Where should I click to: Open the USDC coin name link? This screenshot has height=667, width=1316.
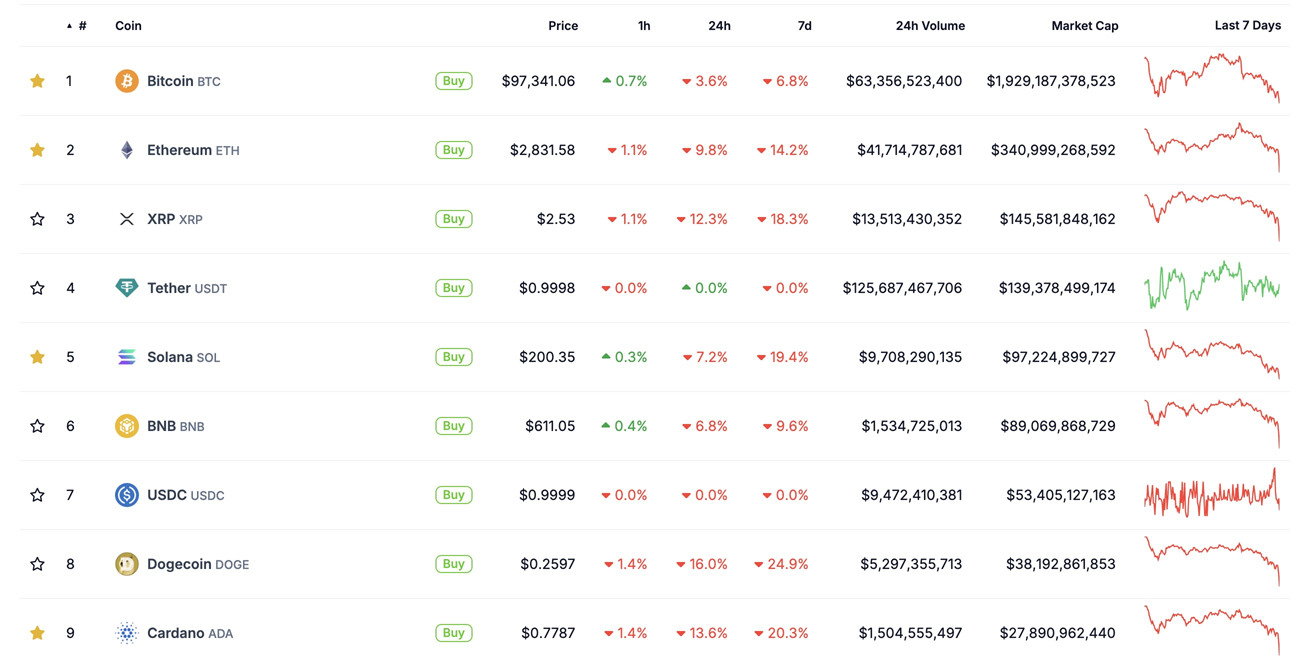[168, 495]
